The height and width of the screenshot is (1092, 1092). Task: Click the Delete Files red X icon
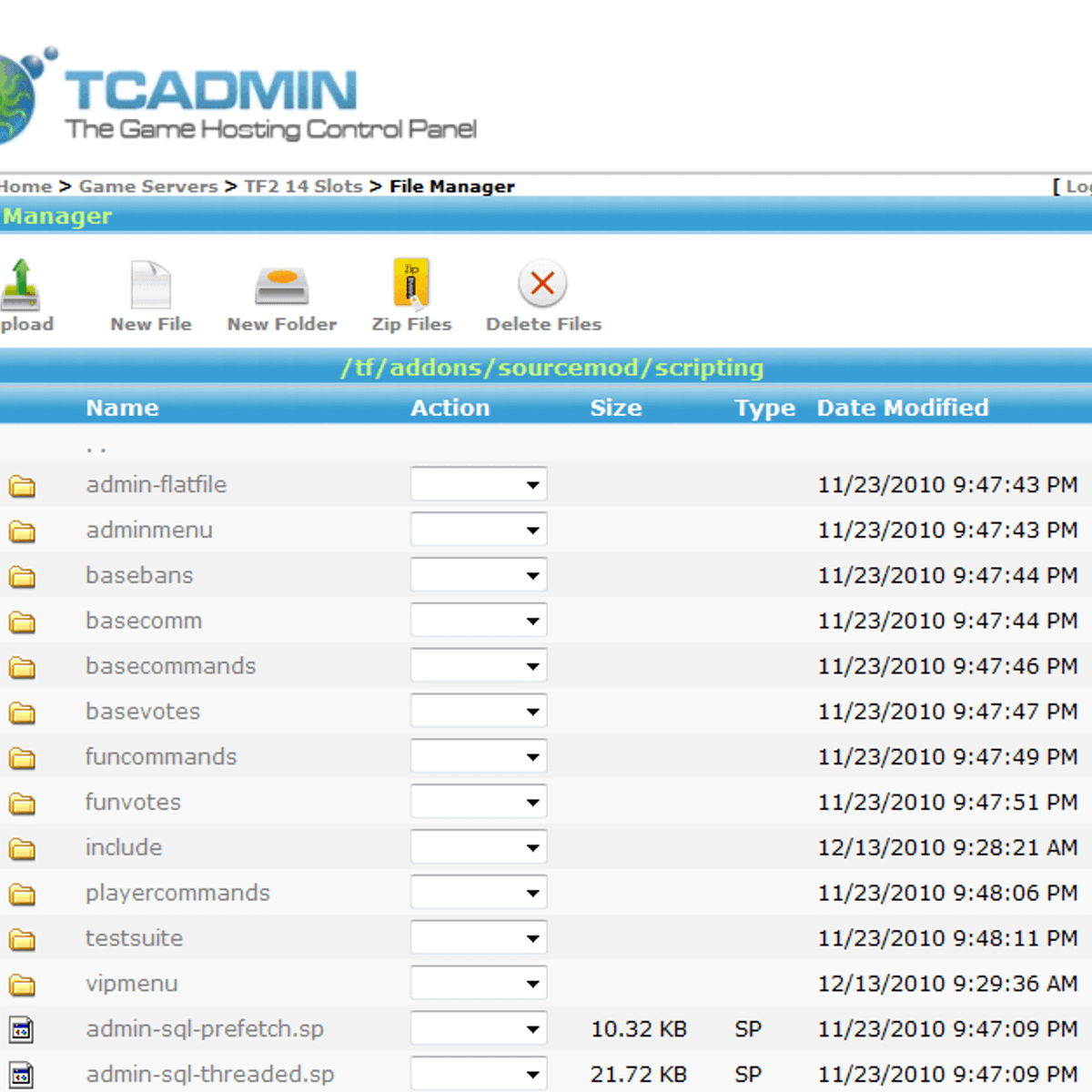(542, 283)
